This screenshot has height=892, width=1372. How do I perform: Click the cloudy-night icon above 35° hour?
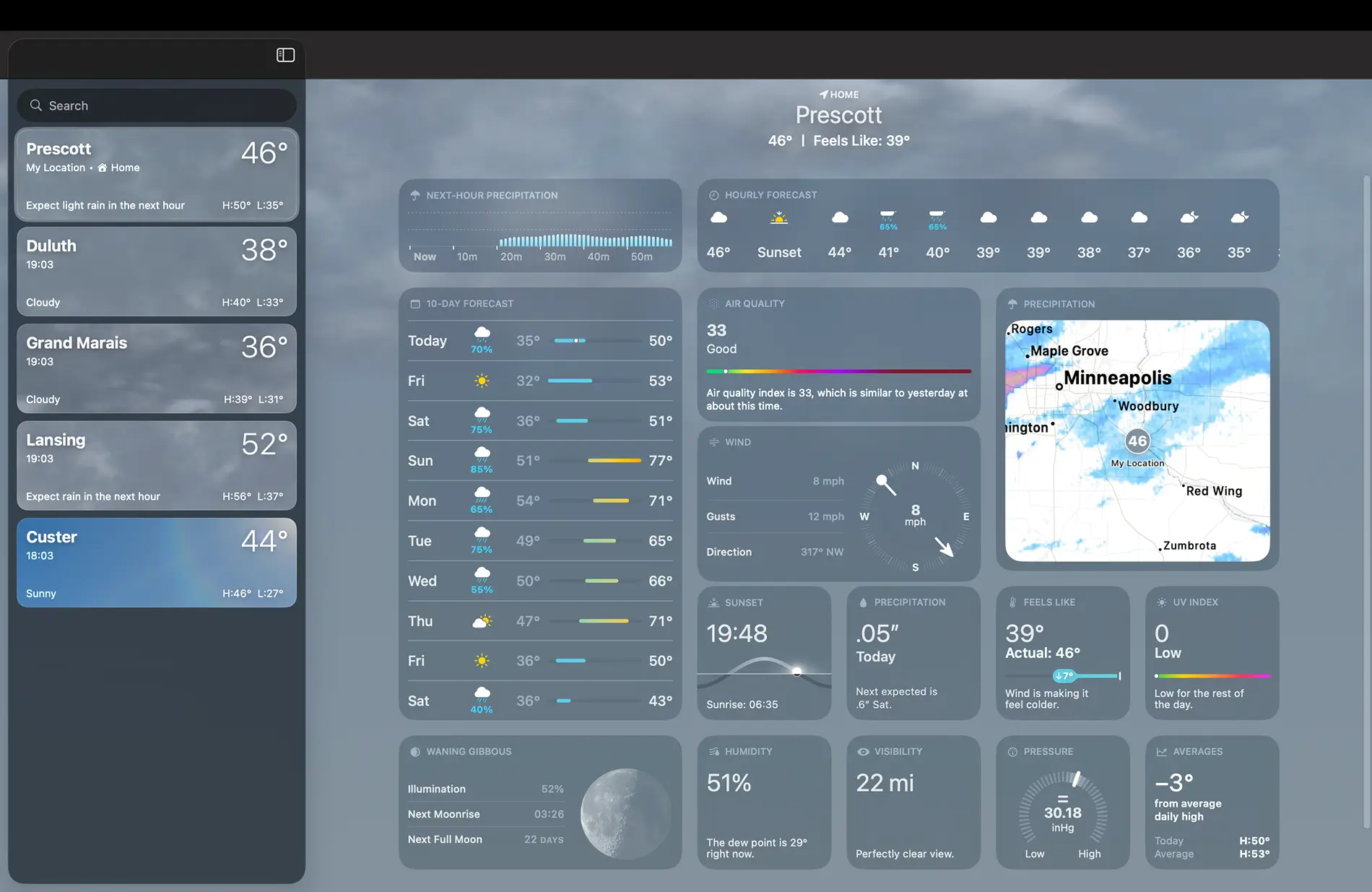(x=1240, y=217)
